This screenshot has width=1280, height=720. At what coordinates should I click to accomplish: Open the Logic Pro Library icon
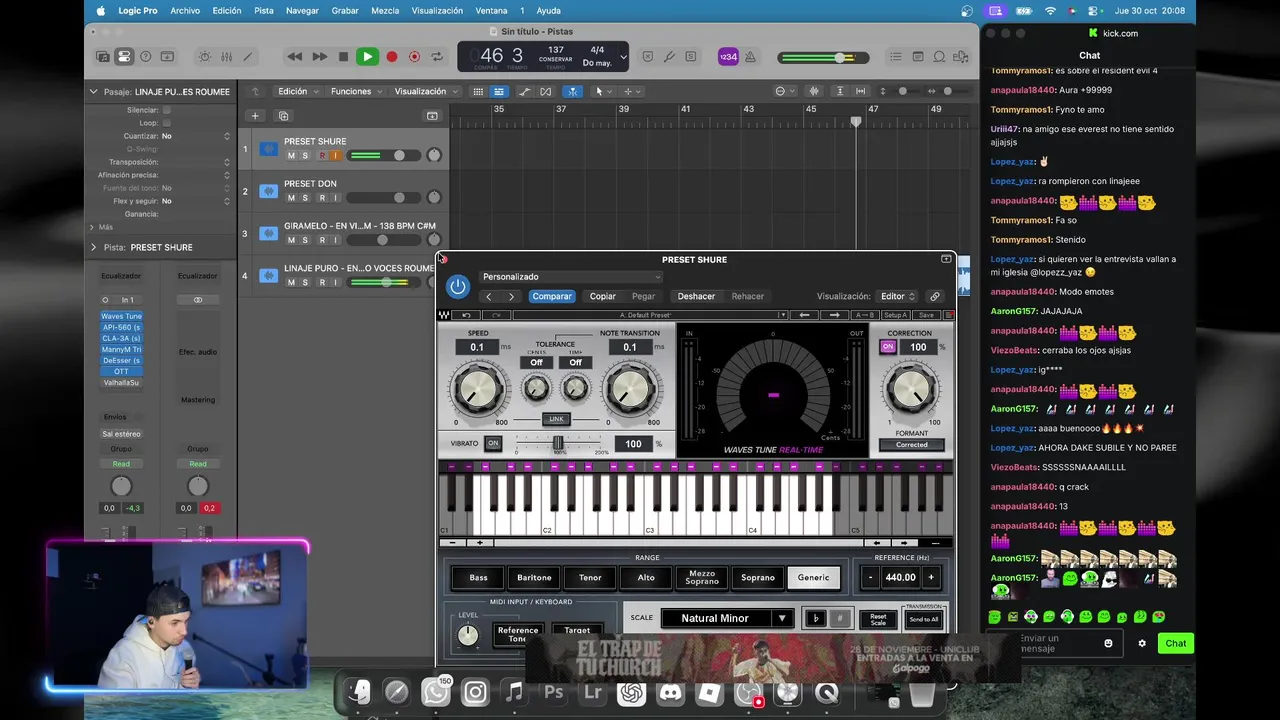click(102, 57)
